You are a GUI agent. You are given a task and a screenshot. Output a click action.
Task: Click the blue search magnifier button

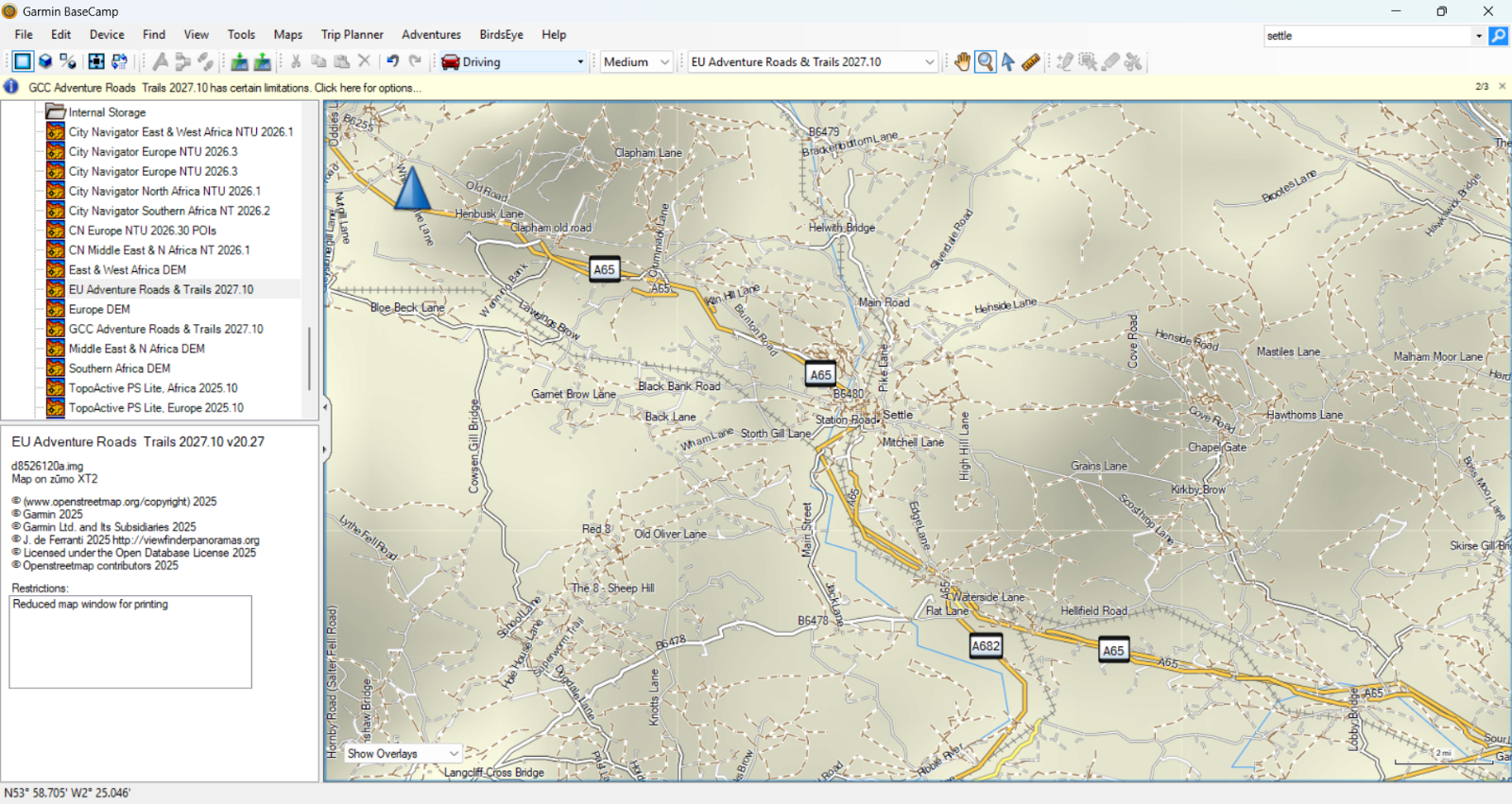1499,36
